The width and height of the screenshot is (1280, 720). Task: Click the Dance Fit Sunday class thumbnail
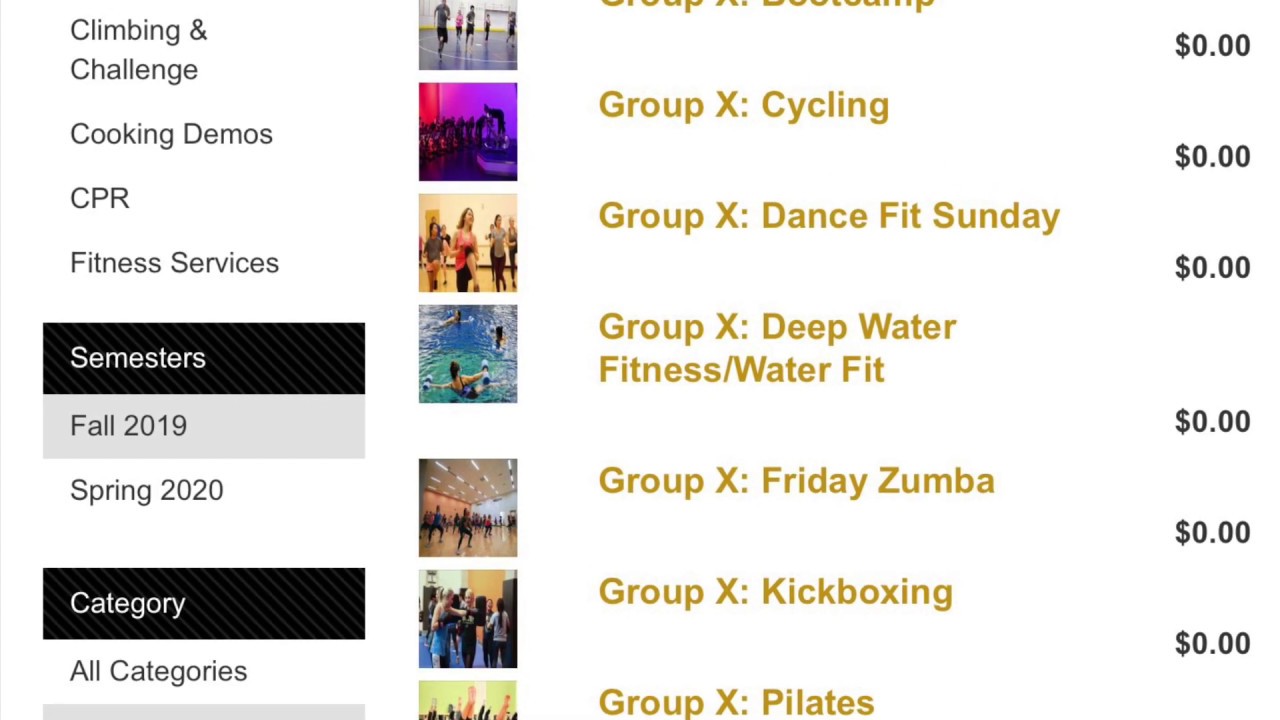tap(468, 243)
